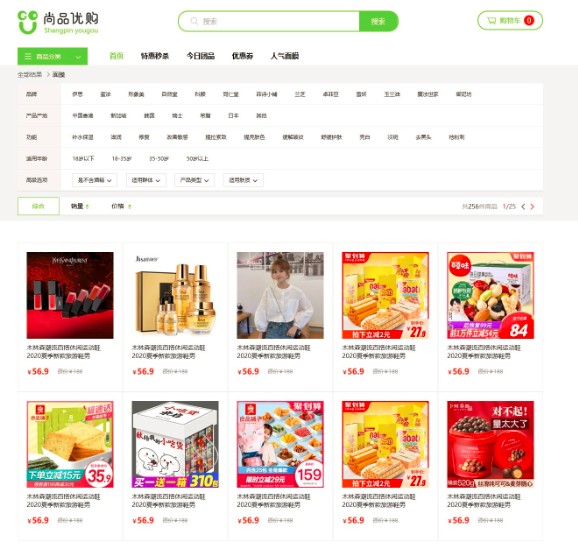This screenshot has height=552, width=578.
Task: Select the 35-50岁 age filter
Action: click(159, 159)
